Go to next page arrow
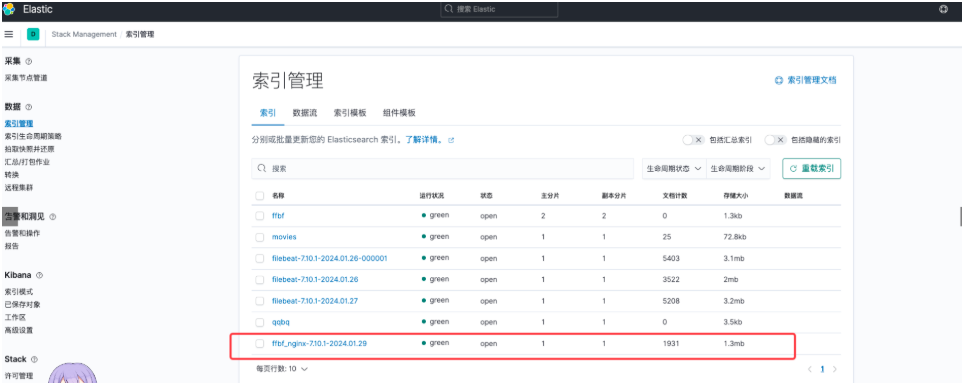 coord(834,369)
